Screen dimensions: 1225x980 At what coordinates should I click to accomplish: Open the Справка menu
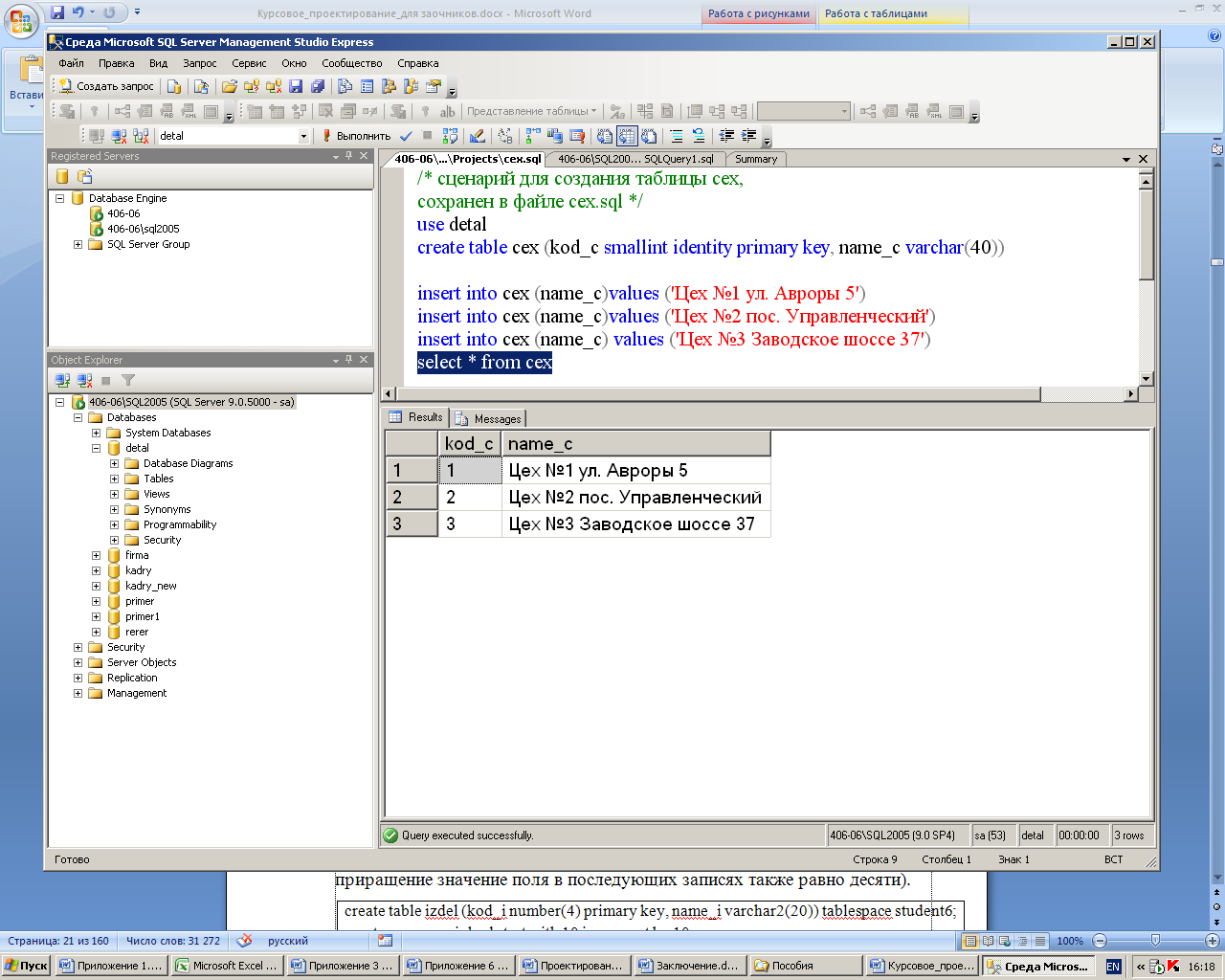[418, 63]
